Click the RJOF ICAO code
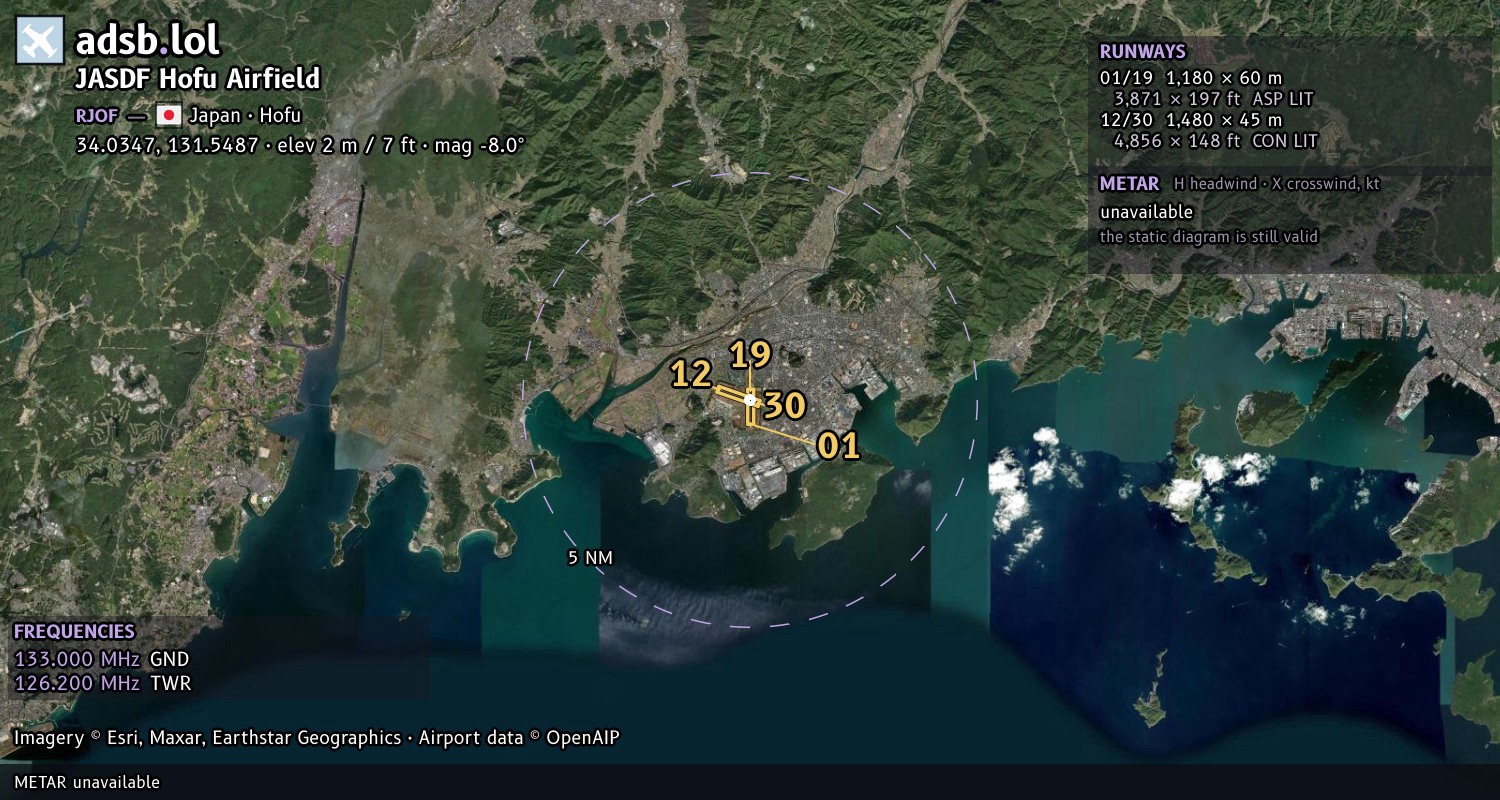This screenshot has height=800, width=1500. tap(98, 115)
